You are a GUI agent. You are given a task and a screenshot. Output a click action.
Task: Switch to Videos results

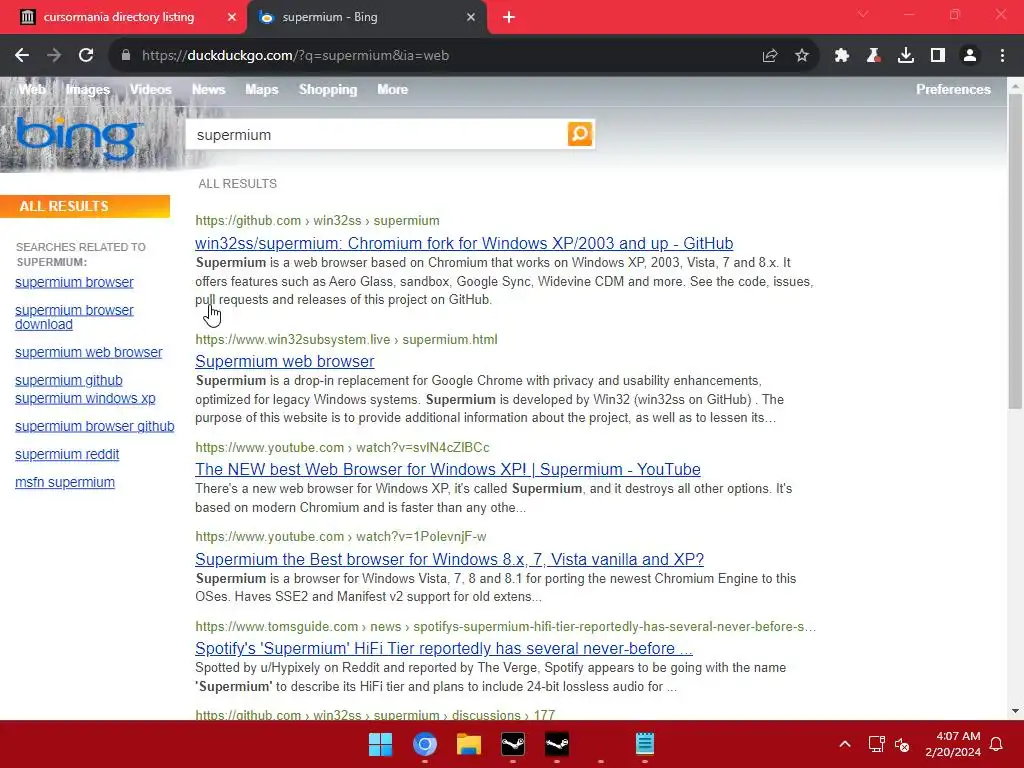coord(150,89)
